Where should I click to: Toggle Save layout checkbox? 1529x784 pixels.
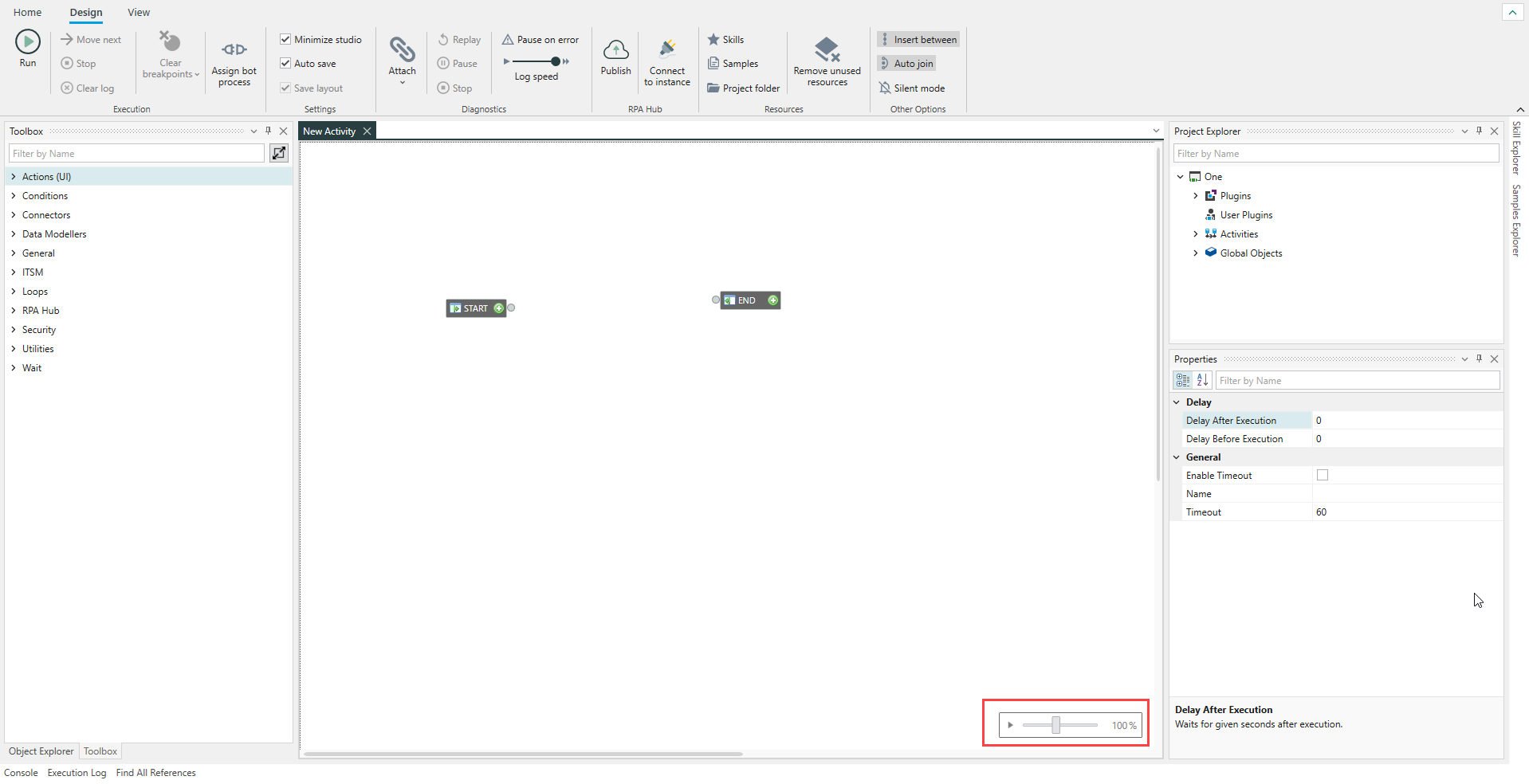(x=285, y=88)
